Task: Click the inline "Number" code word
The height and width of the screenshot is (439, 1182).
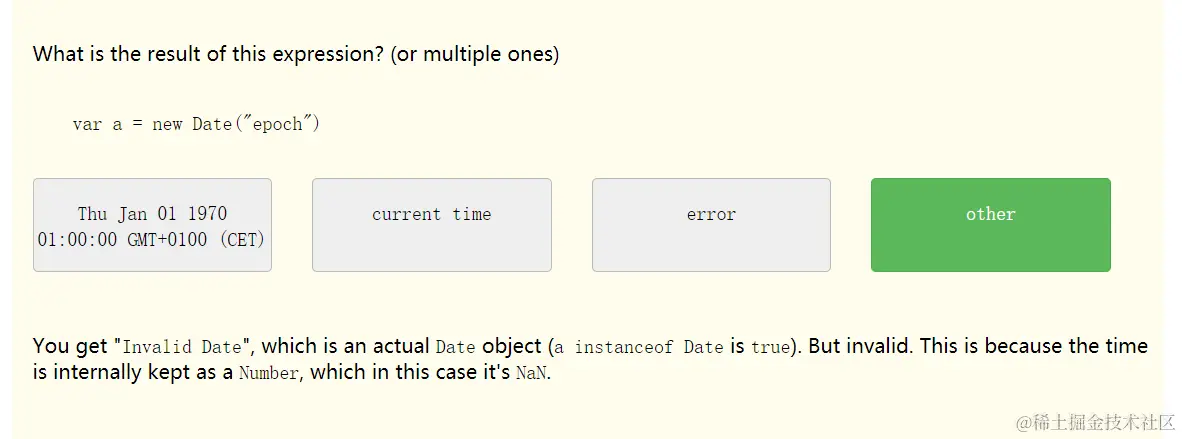Action: pos(268,374)
